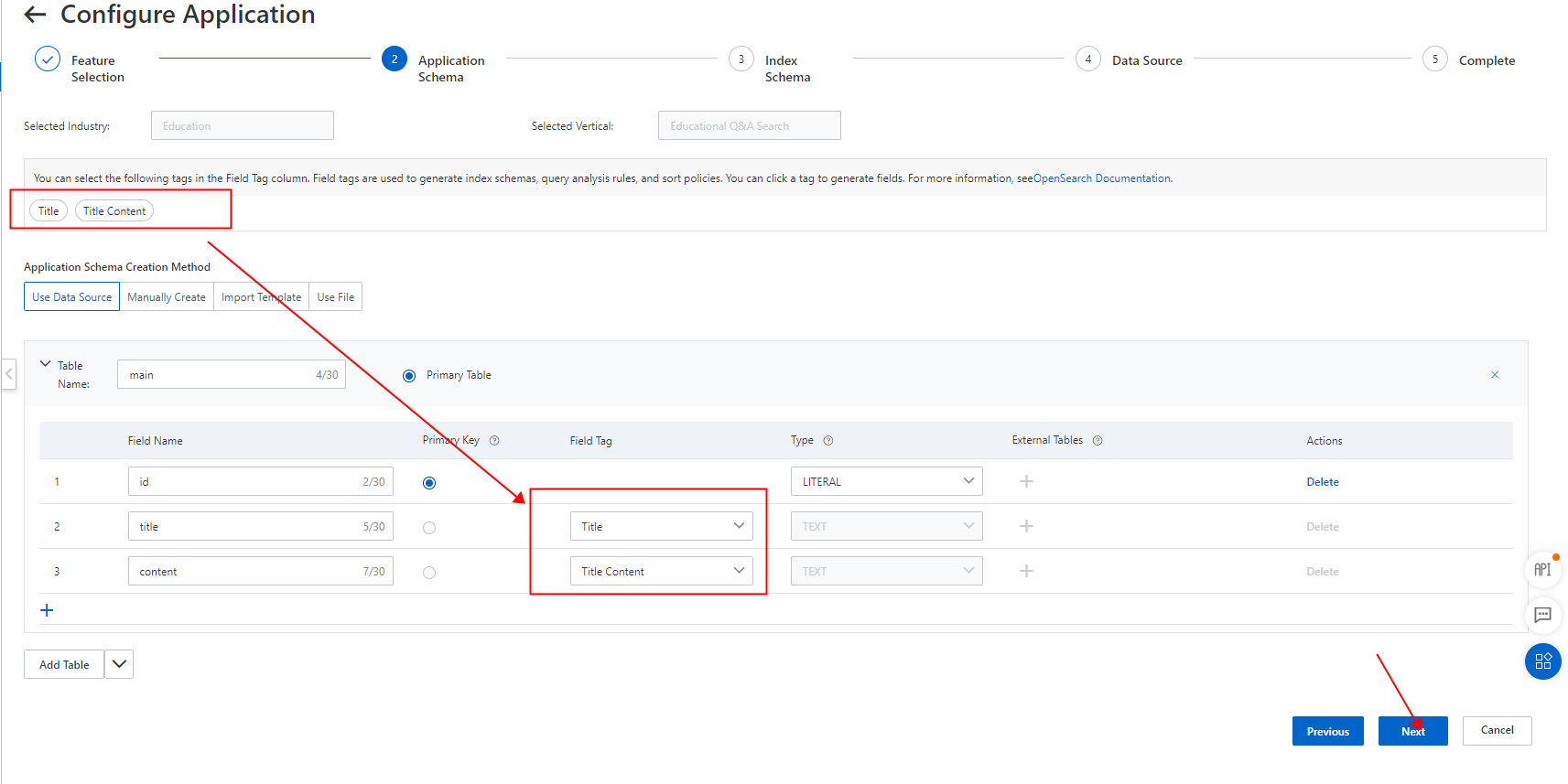Add an external table for the id field
This screenshot has height=784, width=1568.
[1027, 481]
